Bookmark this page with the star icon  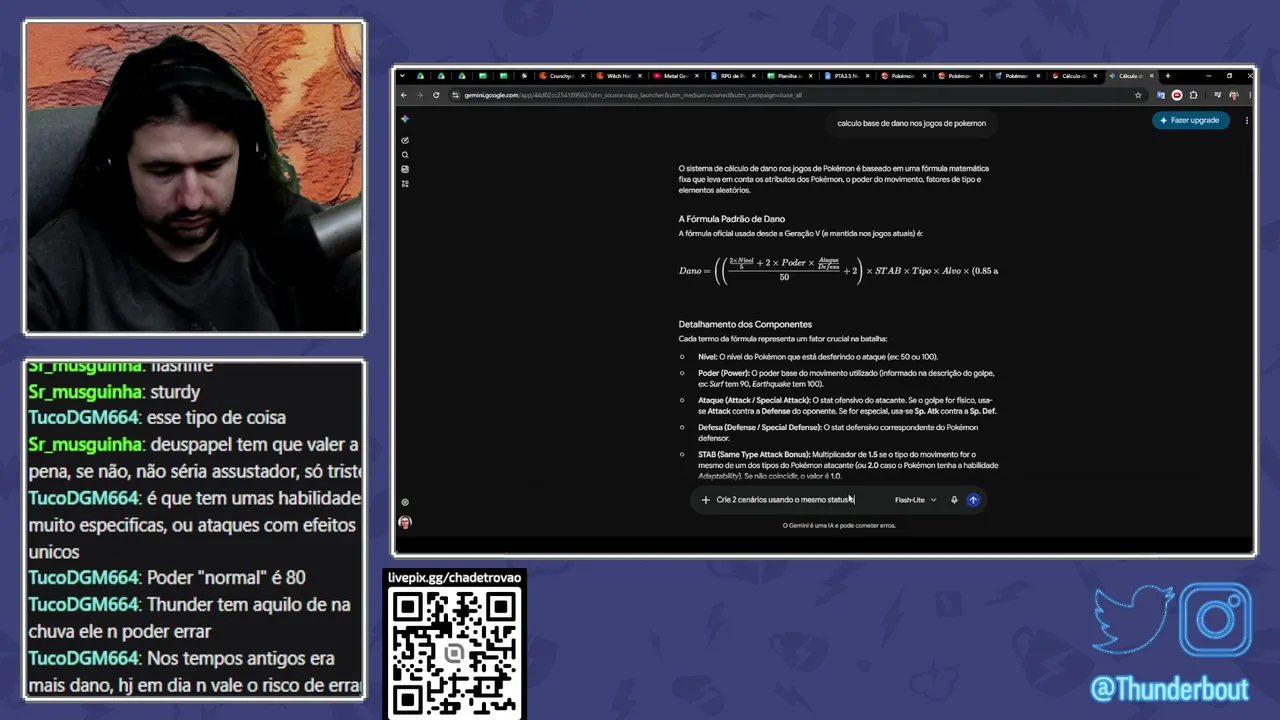coord(1138,95)
